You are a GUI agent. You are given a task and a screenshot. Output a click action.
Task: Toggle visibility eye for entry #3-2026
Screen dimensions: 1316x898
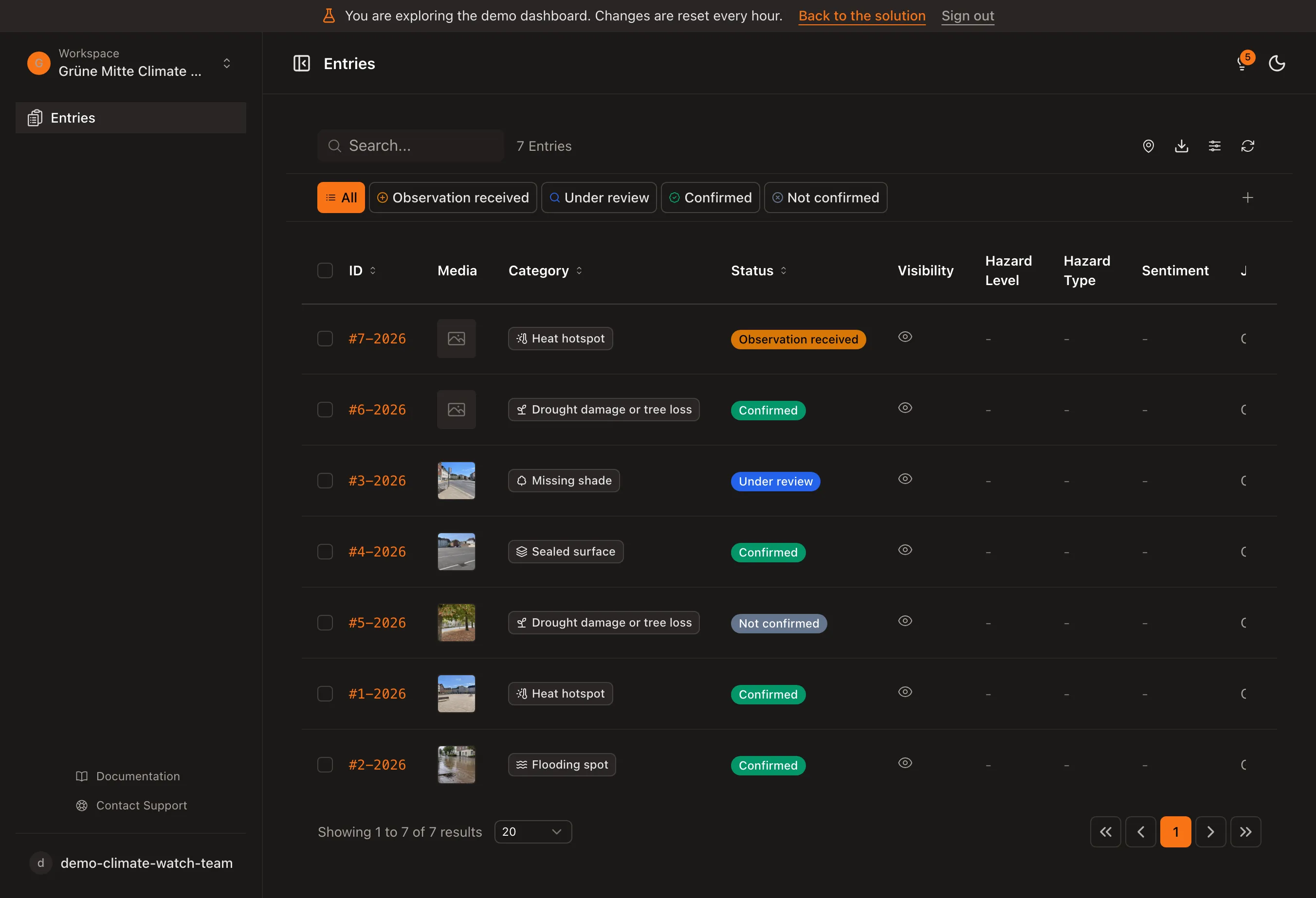(905, 479)
